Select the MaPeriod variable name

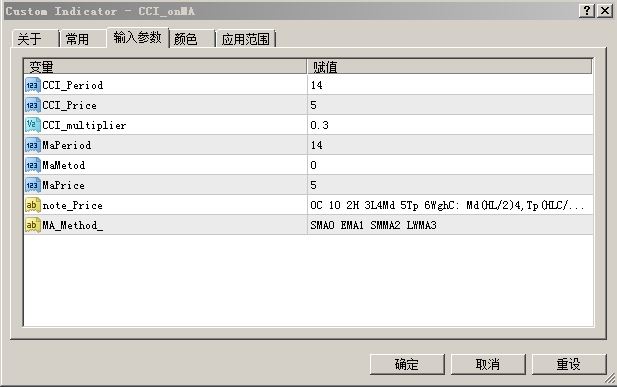[67, 145]
